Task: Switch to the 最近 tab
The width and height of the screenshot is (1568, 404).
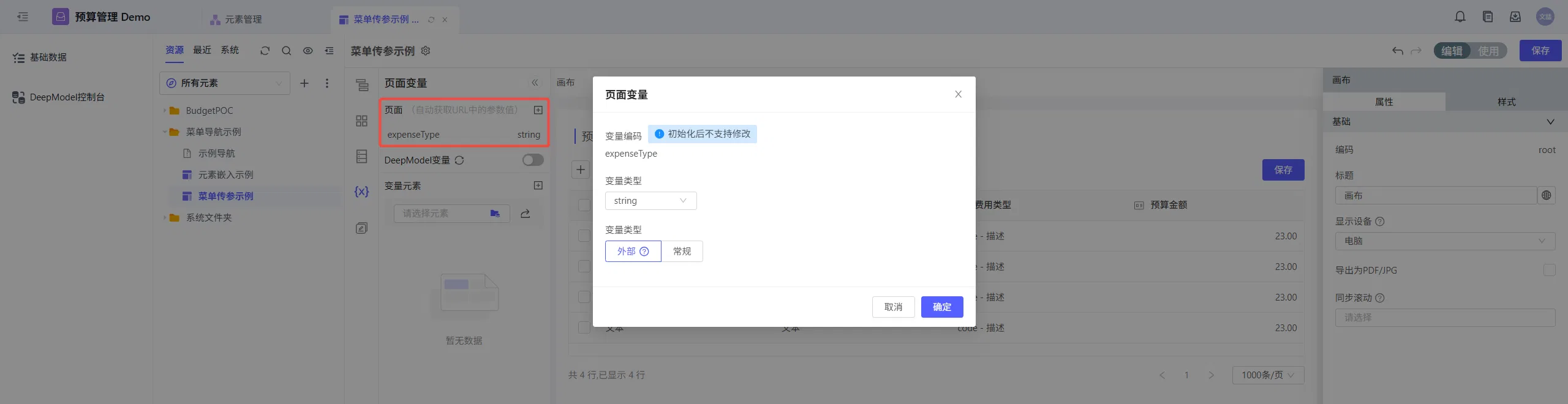Action: (x=202, y=50)
